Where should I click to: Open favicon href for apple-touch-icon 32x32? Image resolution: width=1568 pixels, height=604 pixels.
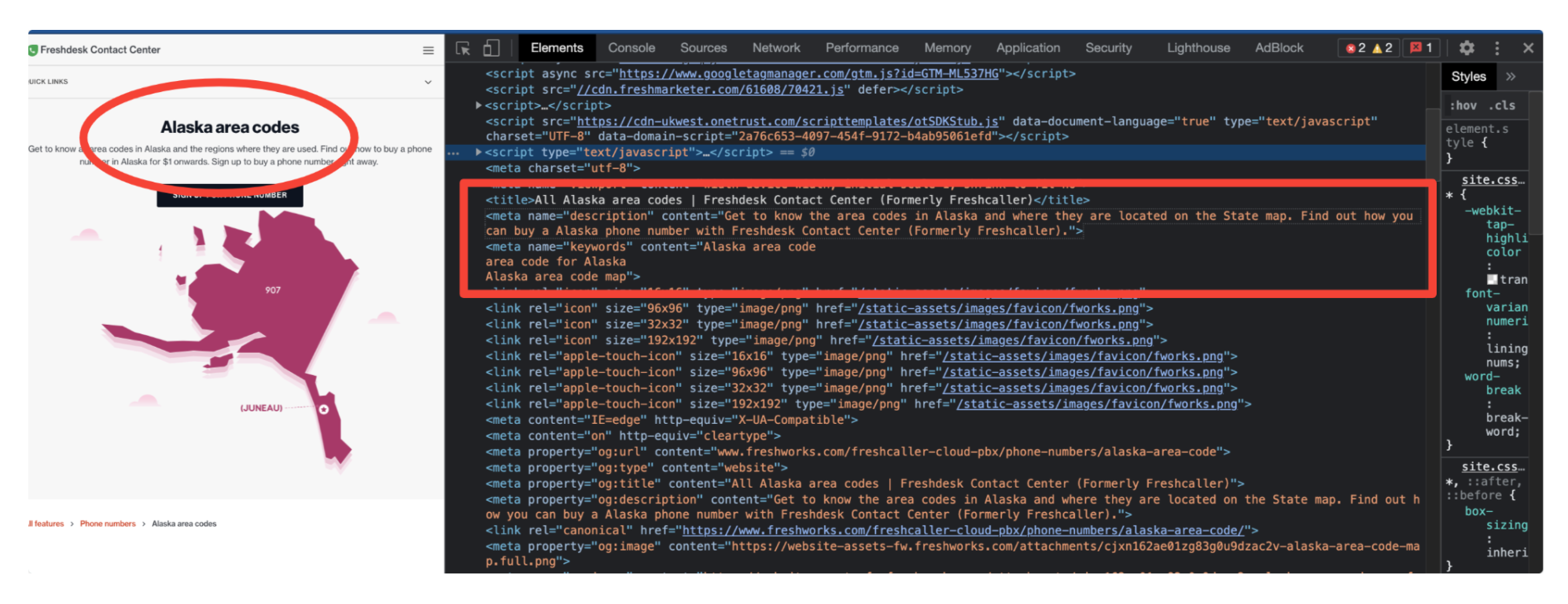(1083, 388)
